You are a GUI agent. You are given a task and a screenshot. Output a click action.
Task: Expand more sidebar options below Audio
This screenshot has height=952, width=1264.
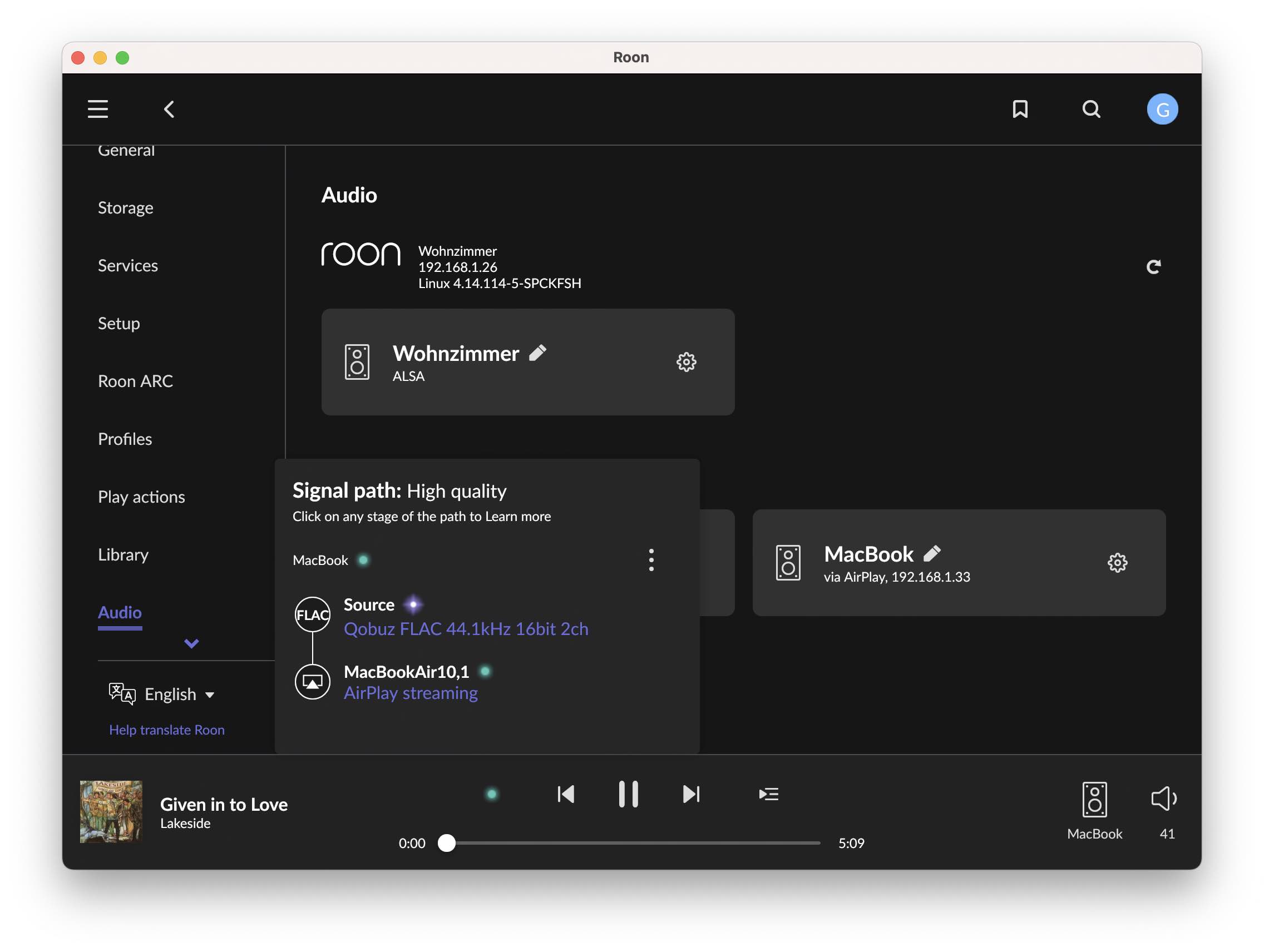191,643
